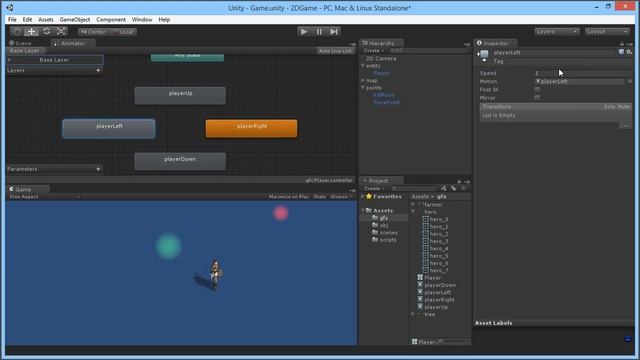Open the Project Create dropdown
640x360 pixels.
pos(374,188)
